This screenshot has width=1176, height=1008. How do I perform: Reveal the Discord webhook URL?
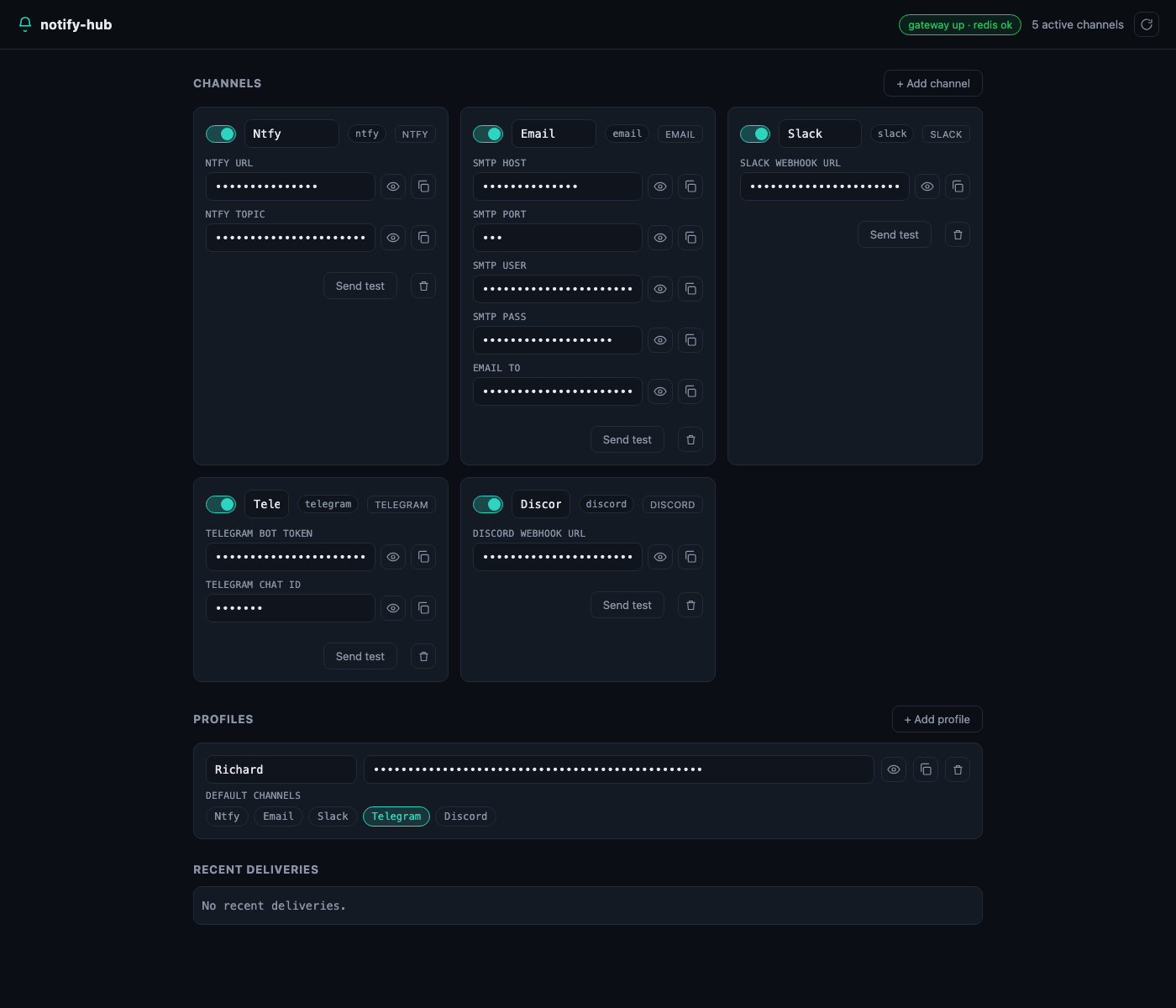point(660,557)
